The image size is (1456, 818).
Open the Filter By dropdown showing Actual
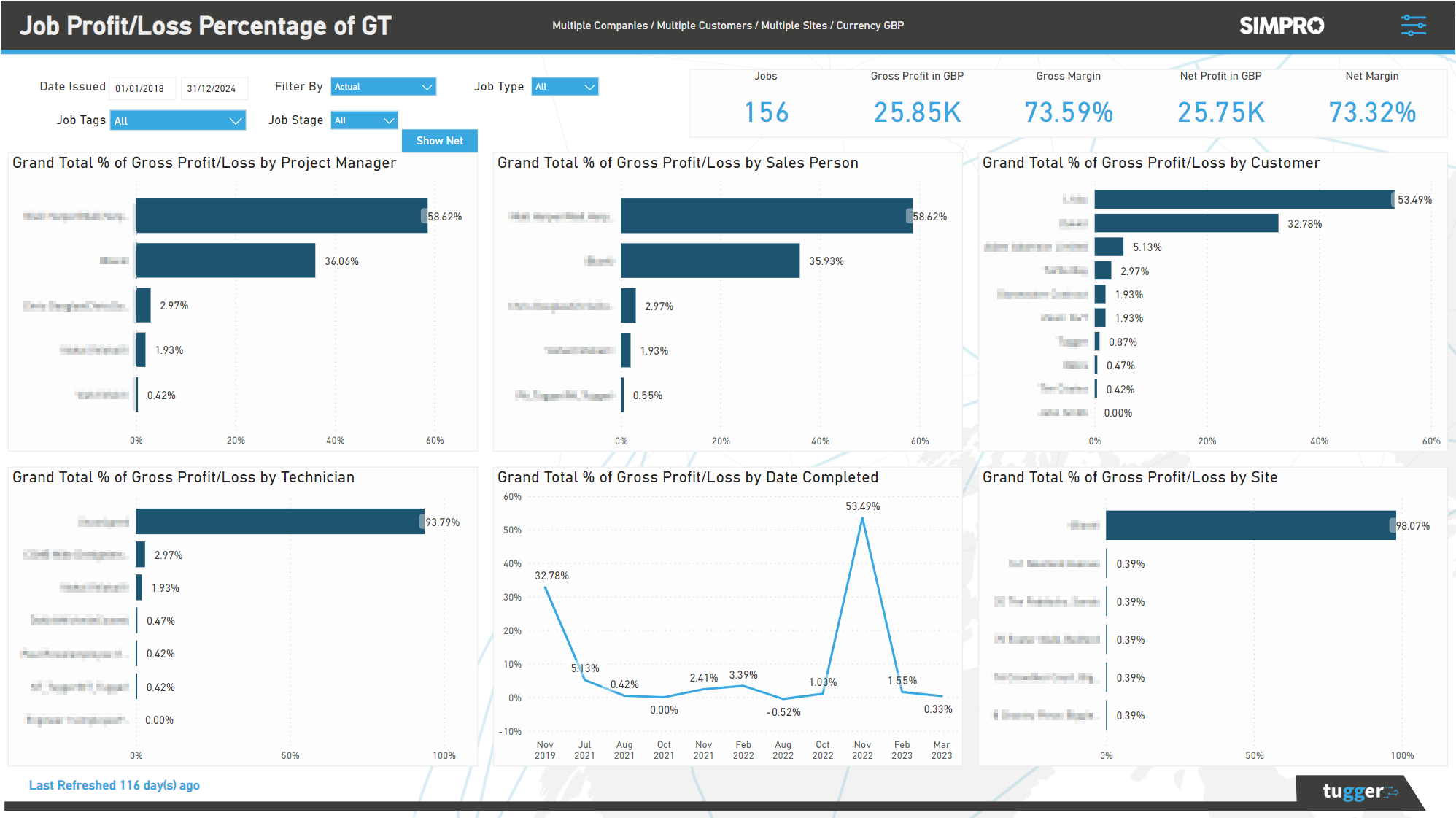click(x=382, y=86)
